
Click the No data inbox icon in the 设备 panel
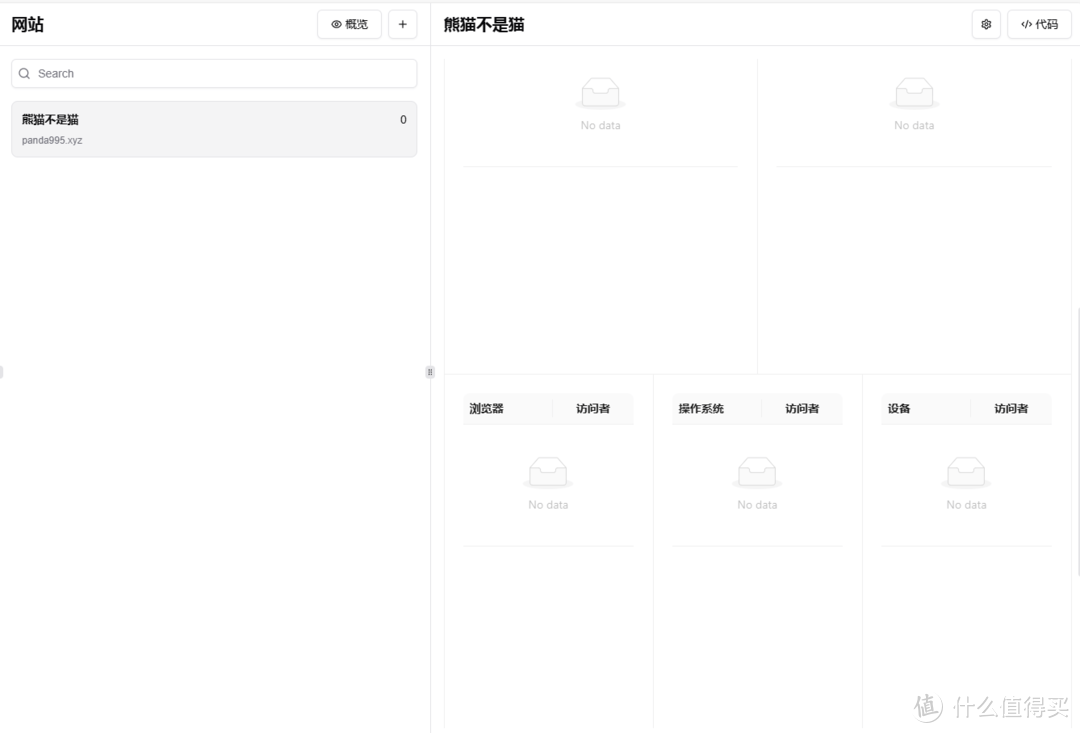click(966, 471)
